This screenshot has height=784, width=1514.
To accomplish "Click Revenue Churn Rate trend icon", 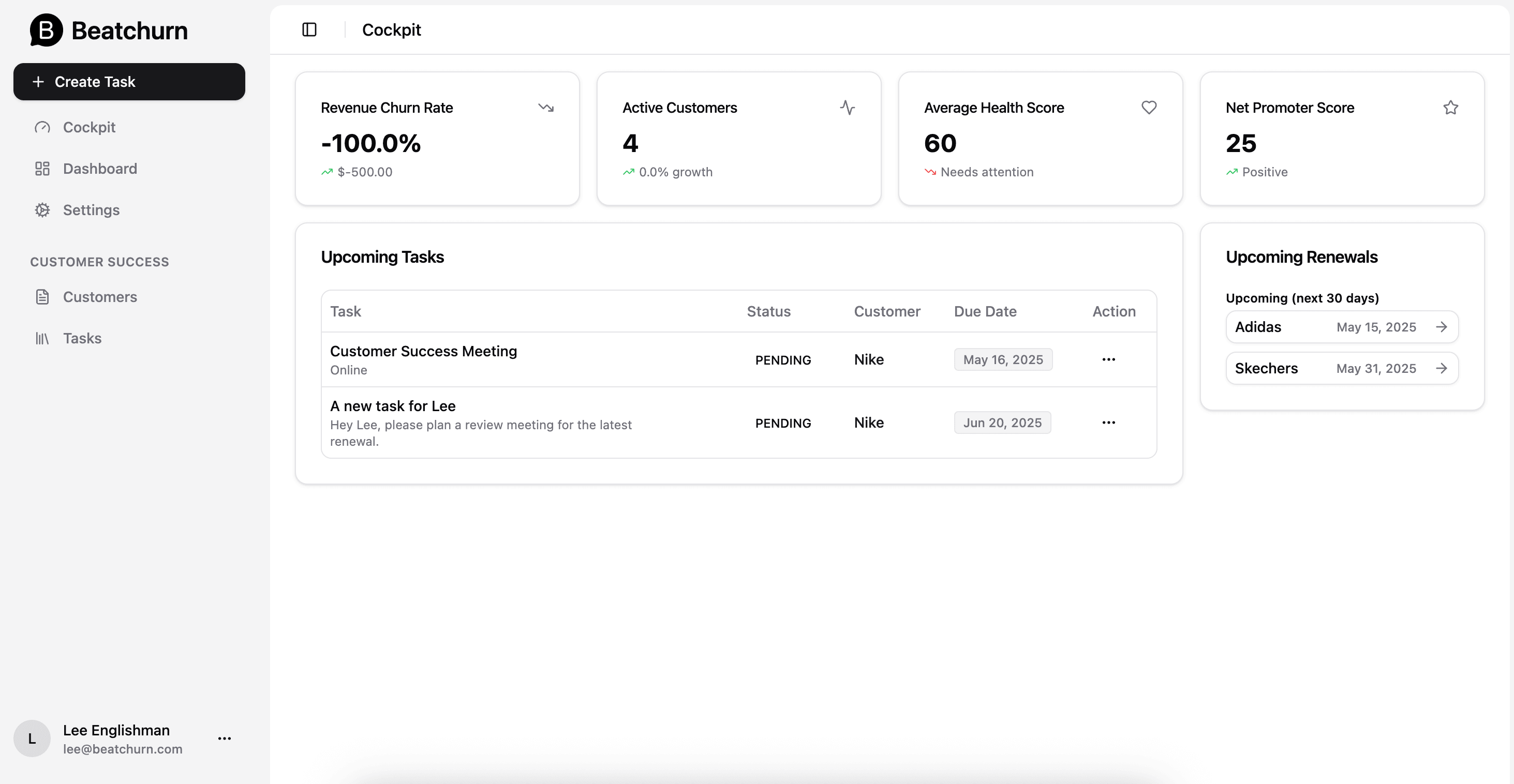I will pyautogui.click(x=545, y=108).
